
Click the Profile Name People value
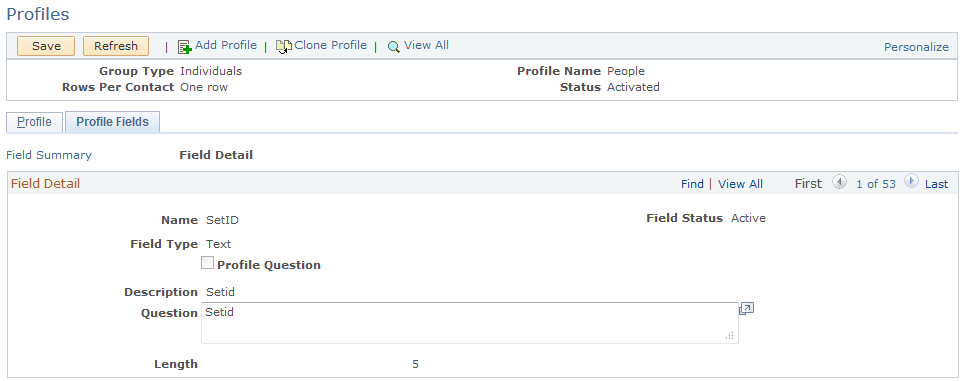click(x=626, y=71)
